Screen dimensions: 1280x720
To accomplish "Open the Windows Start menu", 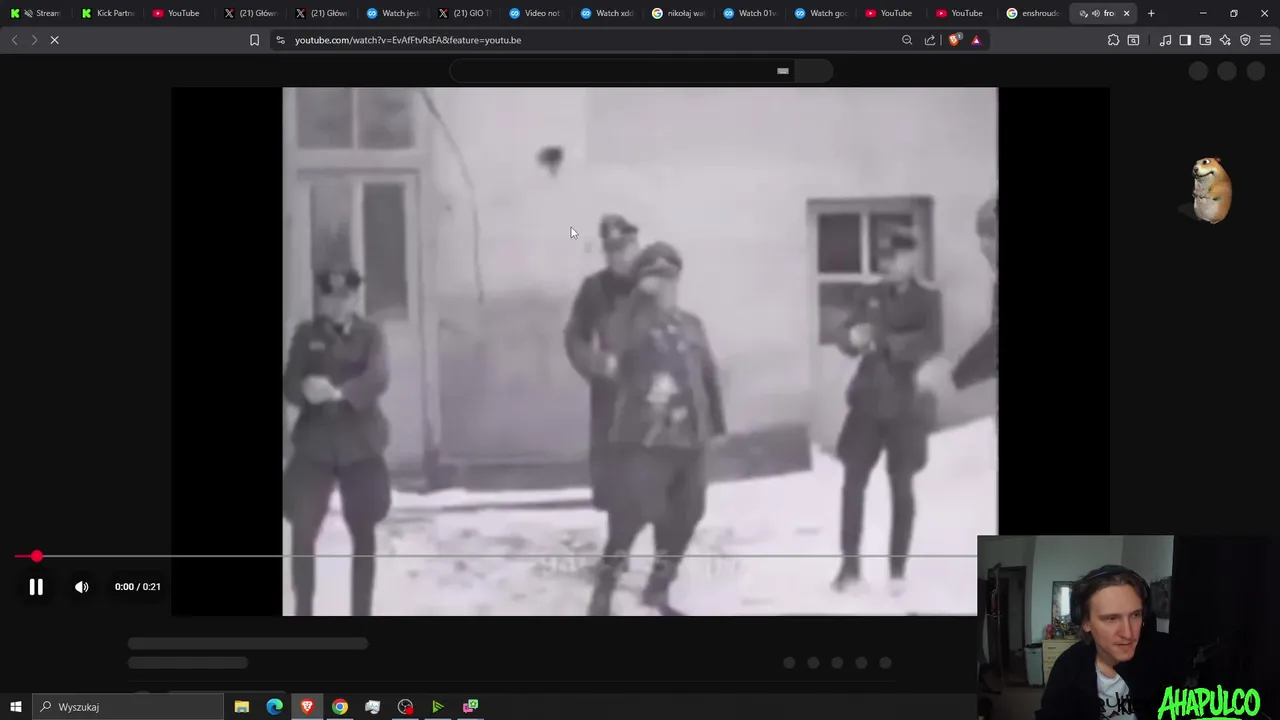I will (15, 707).
